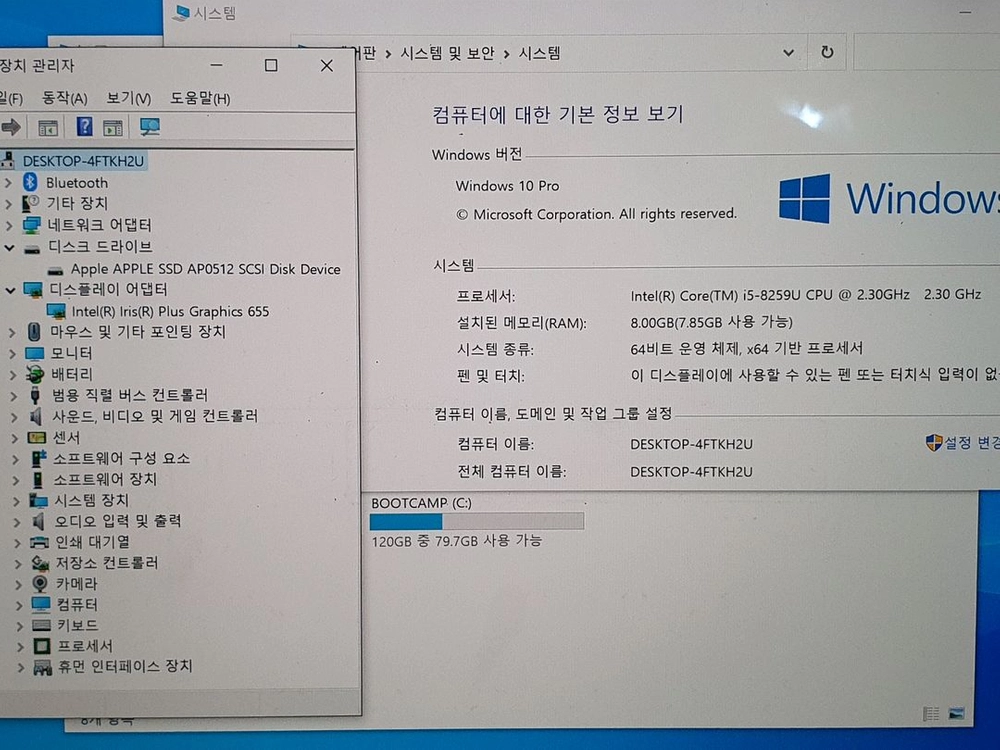
Task: Open the 동작(A) menu
Action: coord(64,98)
